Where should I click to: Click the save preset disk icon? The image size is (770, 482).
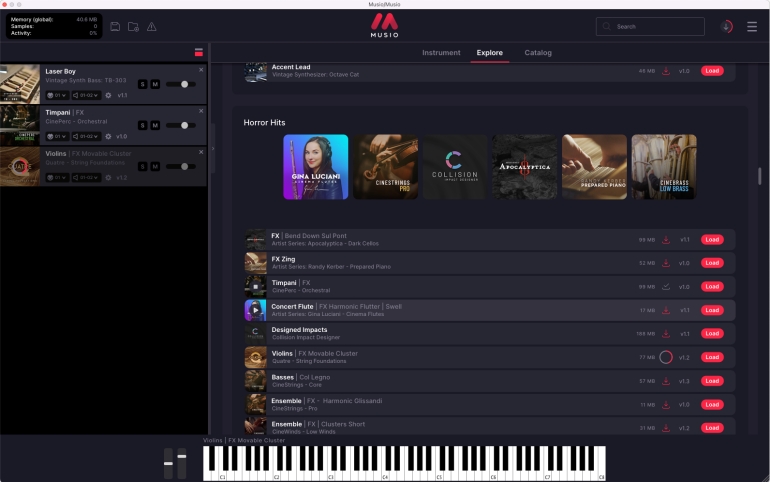(115, 27)
